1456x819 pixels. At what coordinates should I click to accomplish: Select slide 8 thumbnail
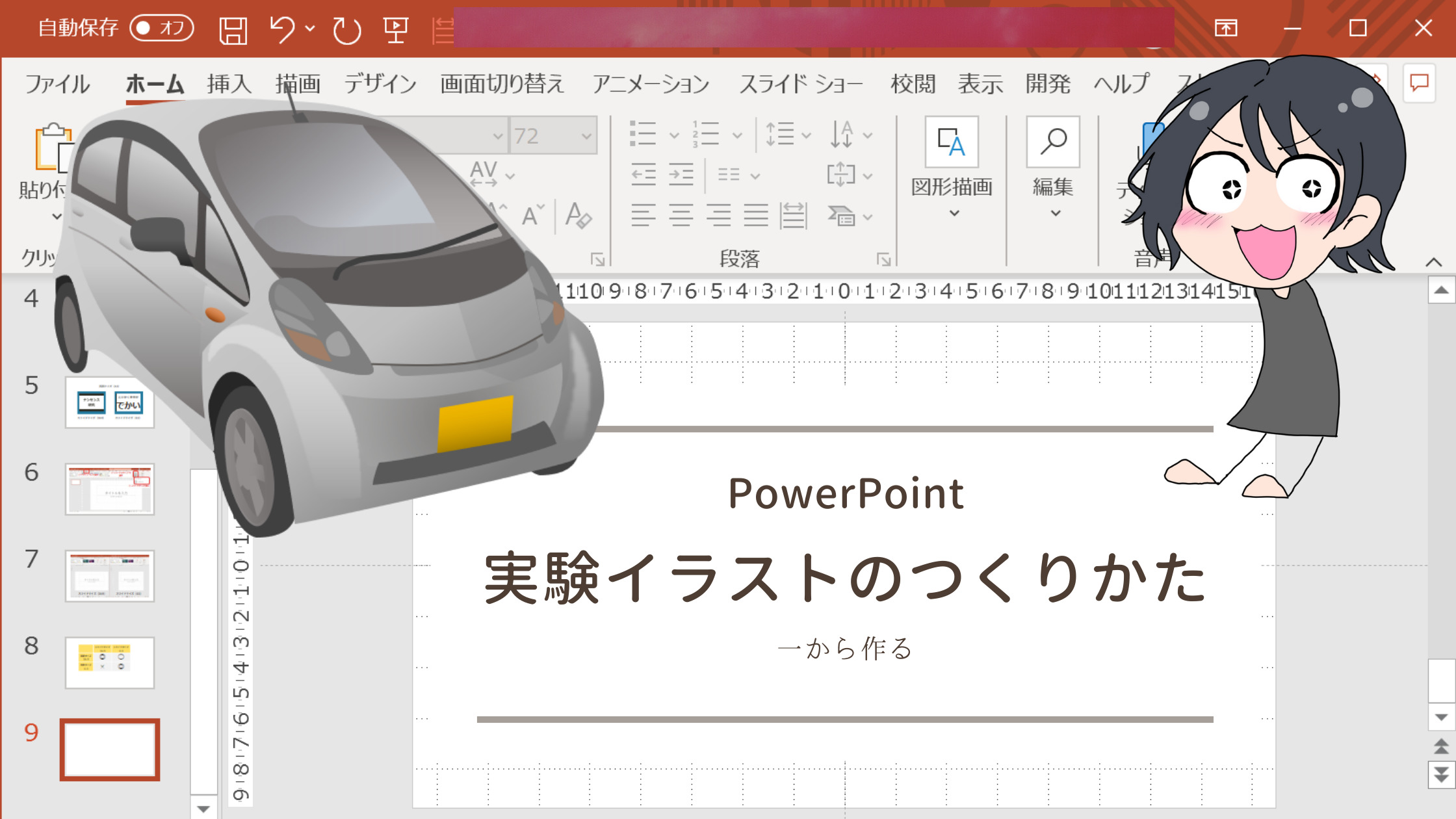pyautogui.click(x=110, y=663)
